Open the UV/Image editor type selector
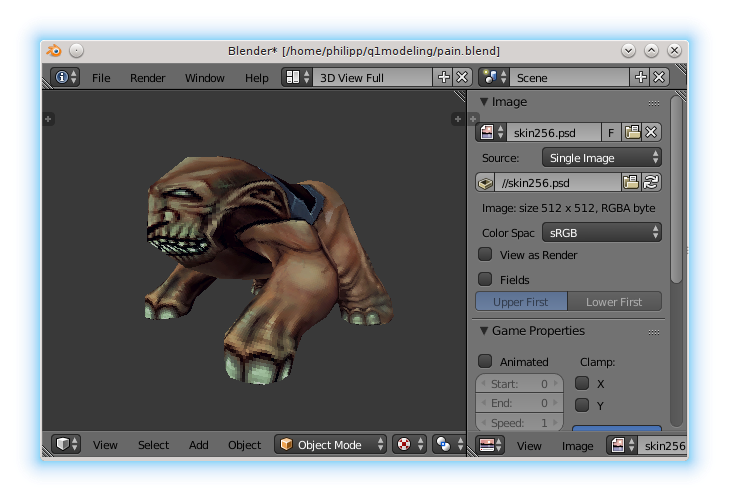729x501 pixels. tap(490, 445)
